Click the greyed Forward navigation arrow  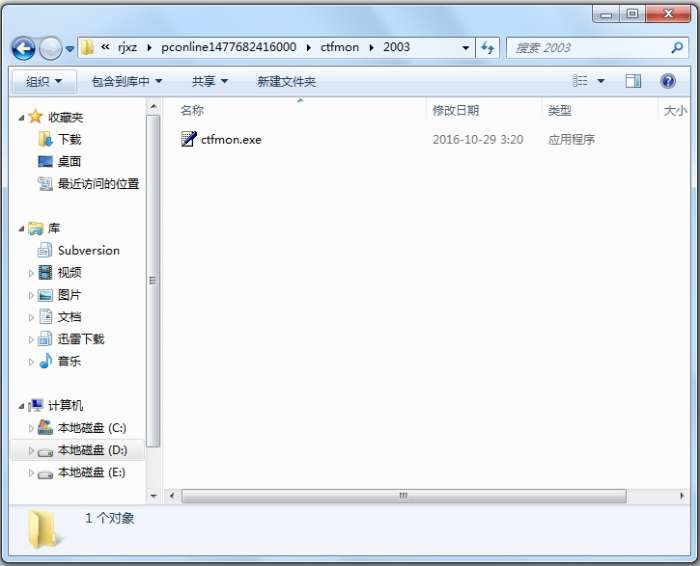[x=50, y=48]
